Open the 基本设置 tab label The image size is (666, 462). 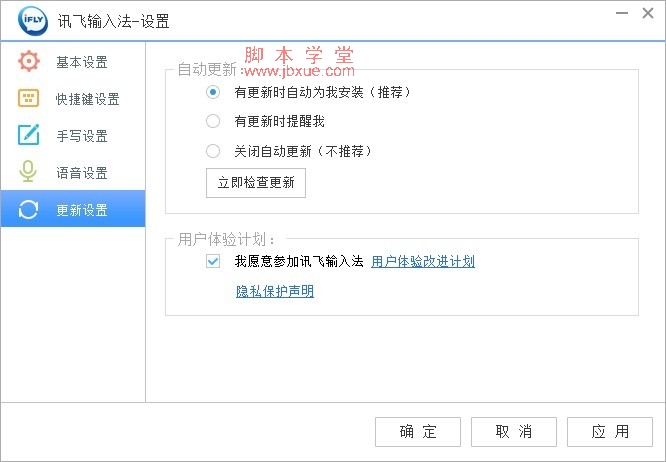tap(82, 62)
